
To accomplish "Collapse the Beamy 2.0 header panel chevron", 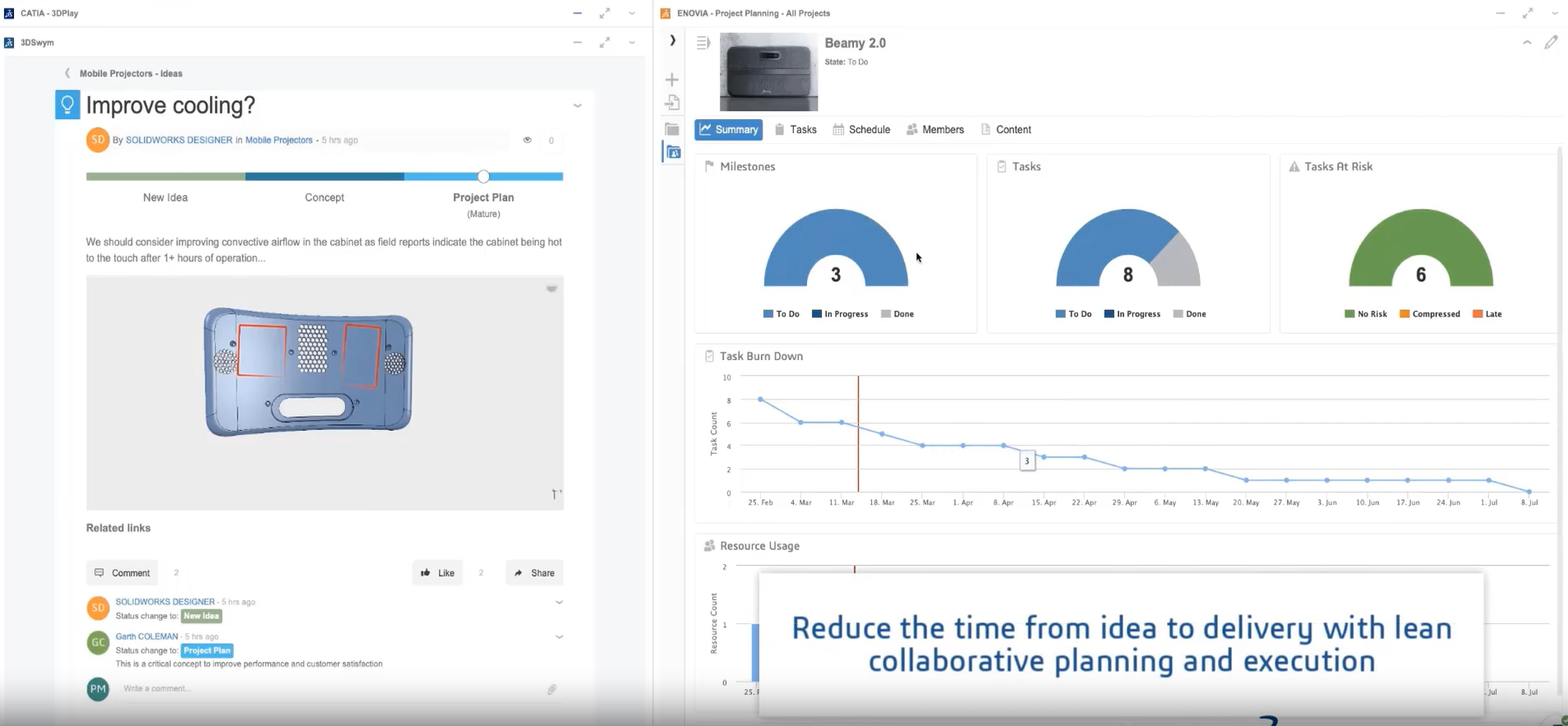I will [1526, 43].
